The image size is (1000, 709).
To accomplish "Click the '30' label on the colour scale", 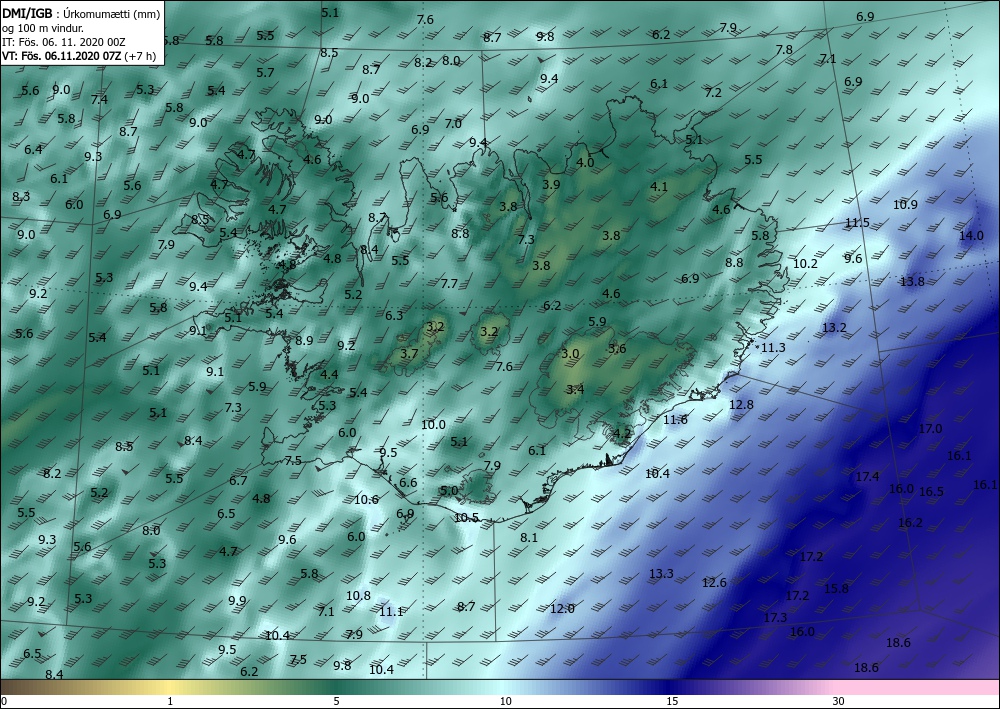I will point(839,701).
